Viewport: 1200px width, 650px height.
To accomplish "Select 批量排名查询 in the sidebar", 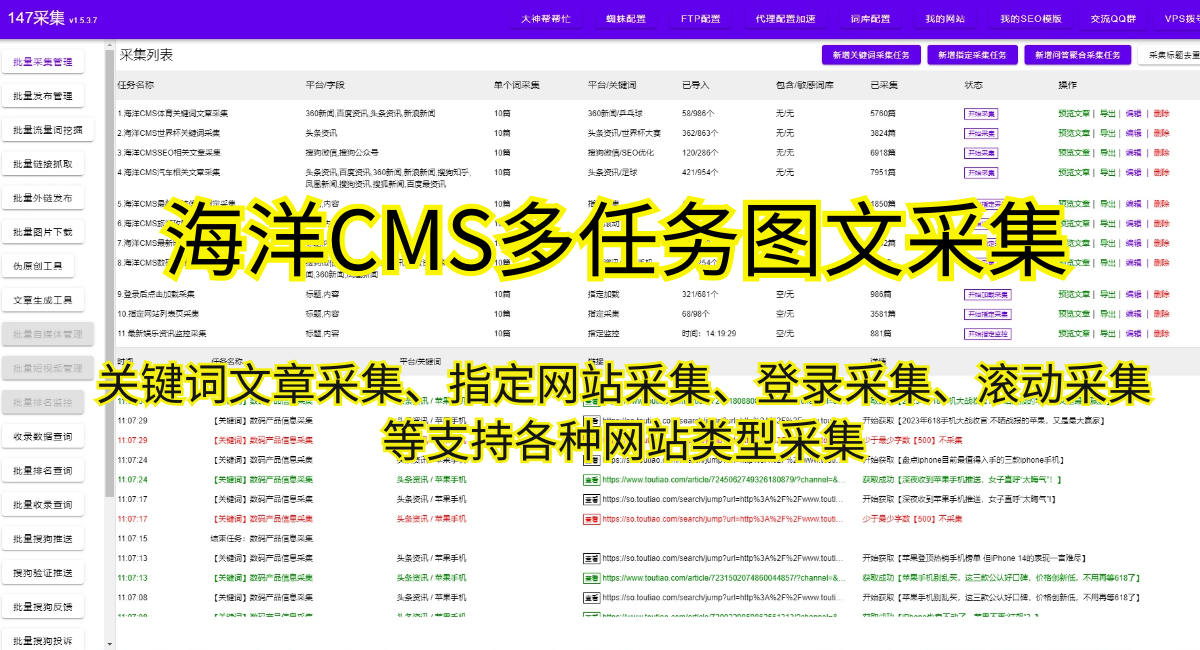I will [x=43, y=470].
